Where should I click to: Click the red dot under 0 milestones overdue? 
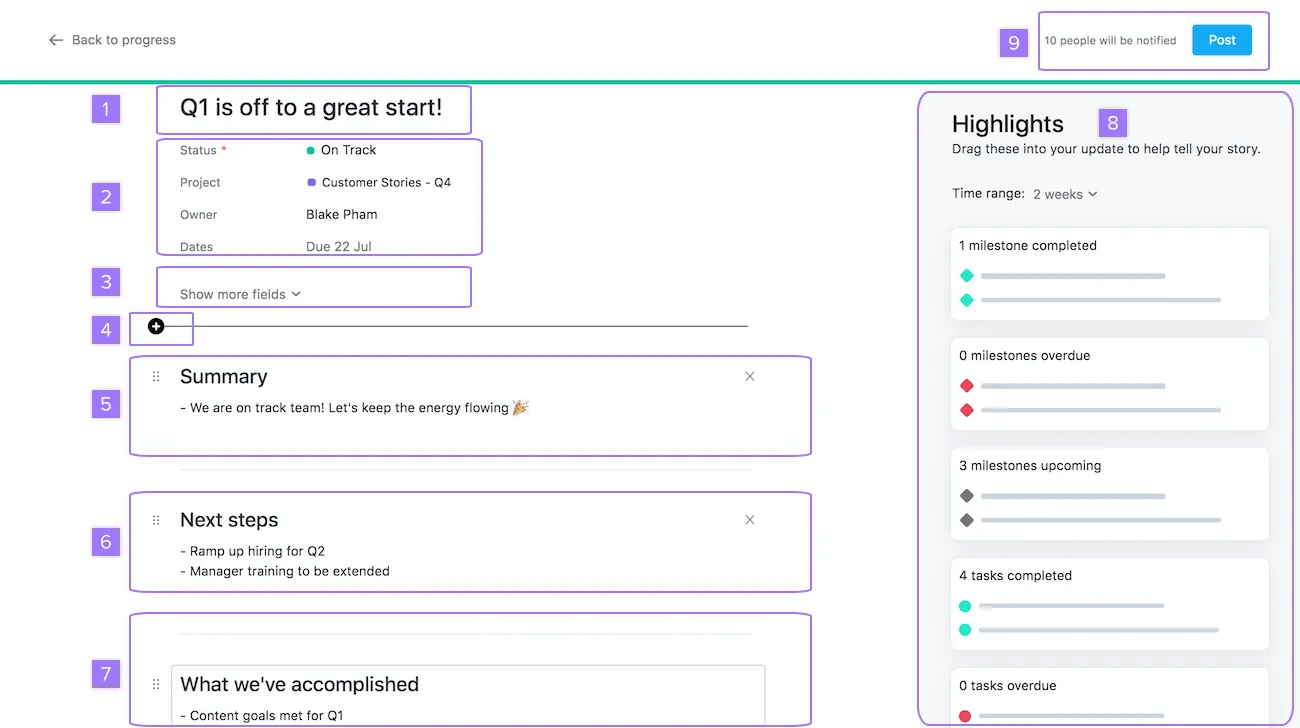(x=966, y=385)
